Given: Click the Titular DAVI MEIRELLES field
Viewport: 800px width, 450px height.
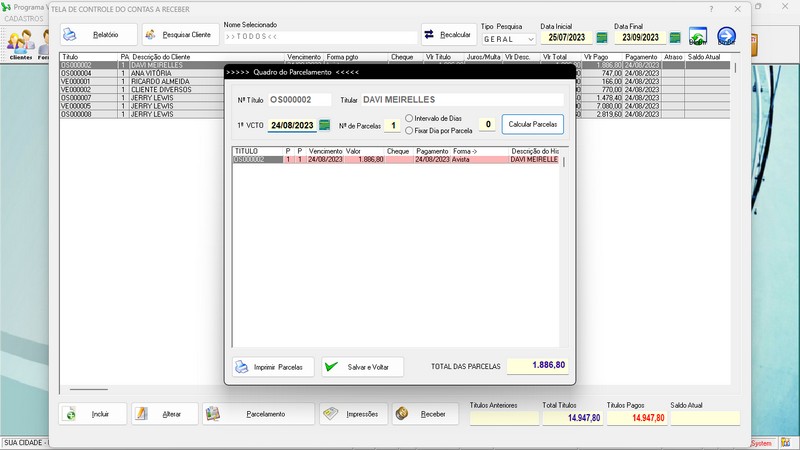Looking at the screenshot, I should tap(462, 99).
